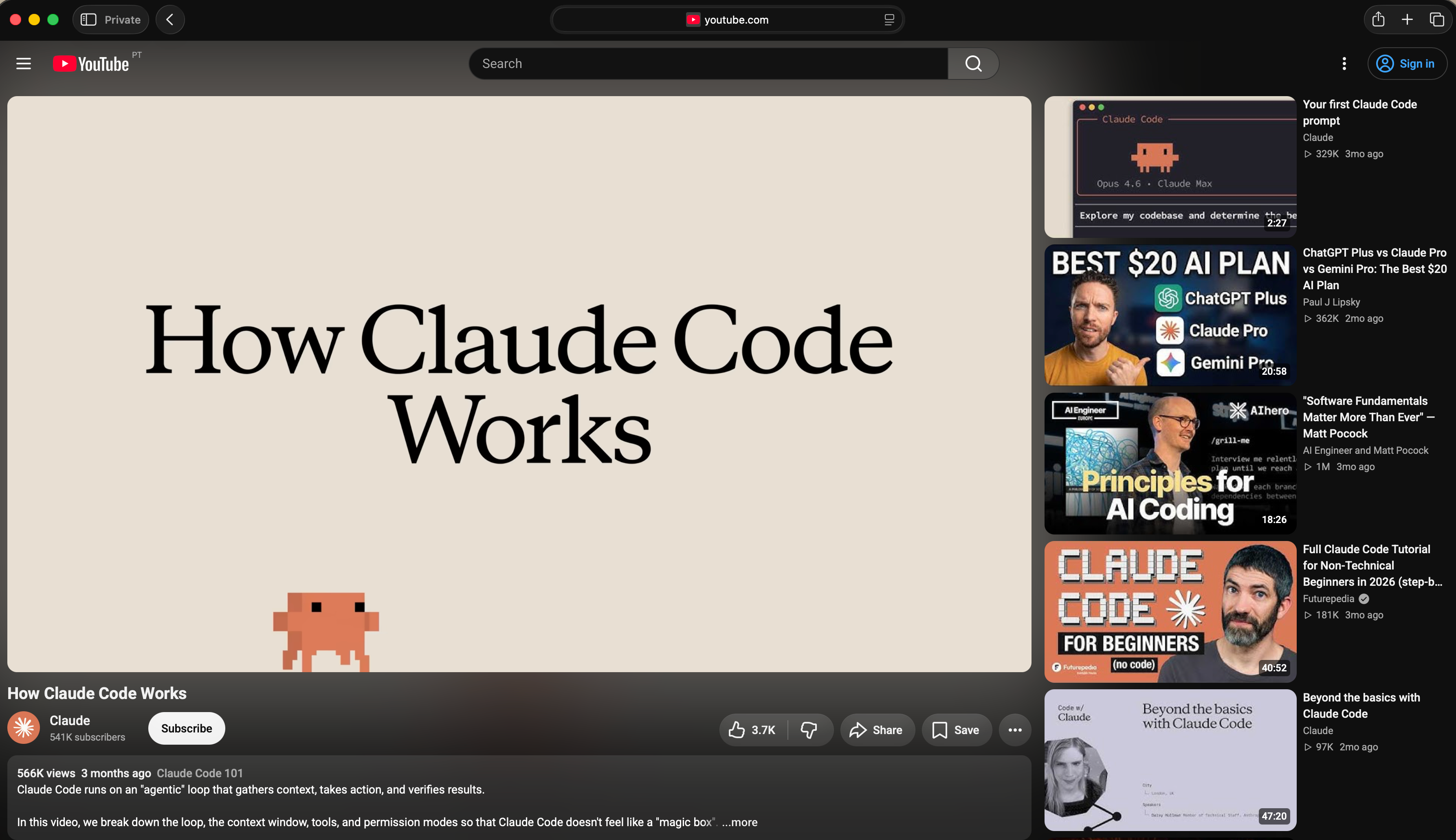The image size is (1456, 840).
Task: Click the '1M 3mo ago' view count
Action: coord(1339,466)
